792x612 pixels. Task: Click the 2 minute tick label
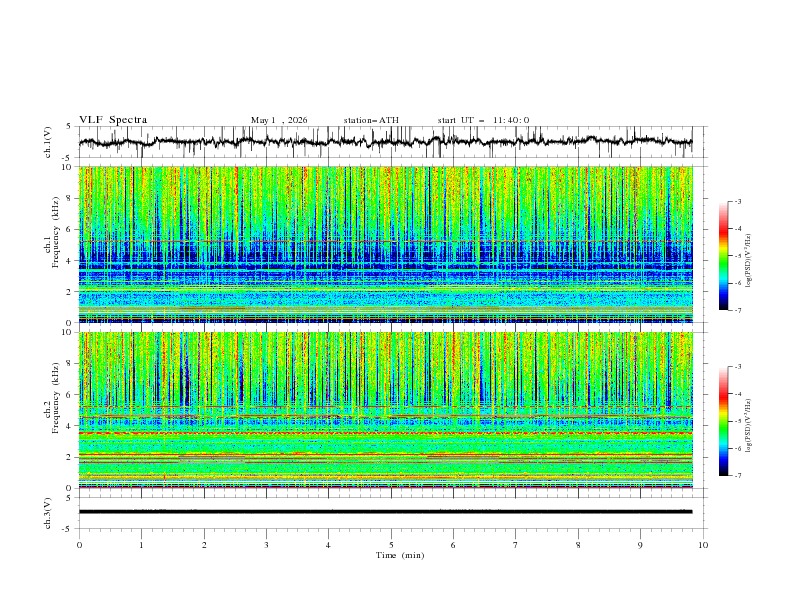pos(204,545)
